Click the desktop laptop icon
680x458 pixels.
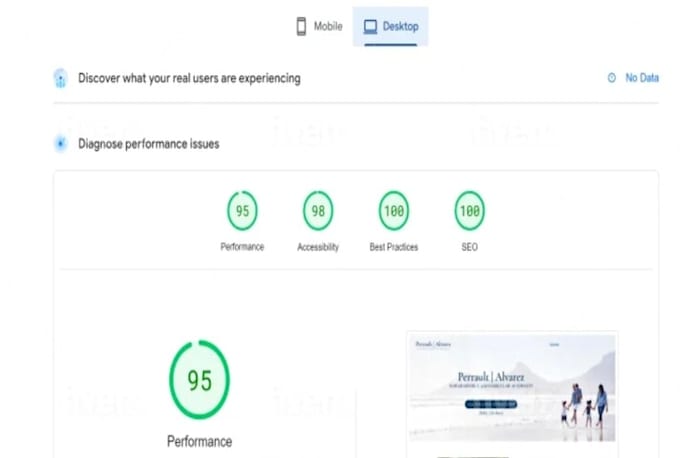pos(370,27)
